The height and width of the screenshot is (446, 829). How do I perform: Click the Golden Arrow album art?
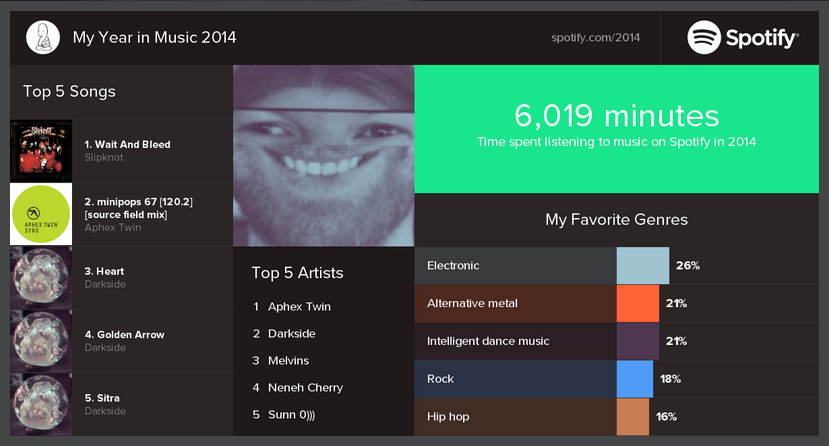point(41,341)
